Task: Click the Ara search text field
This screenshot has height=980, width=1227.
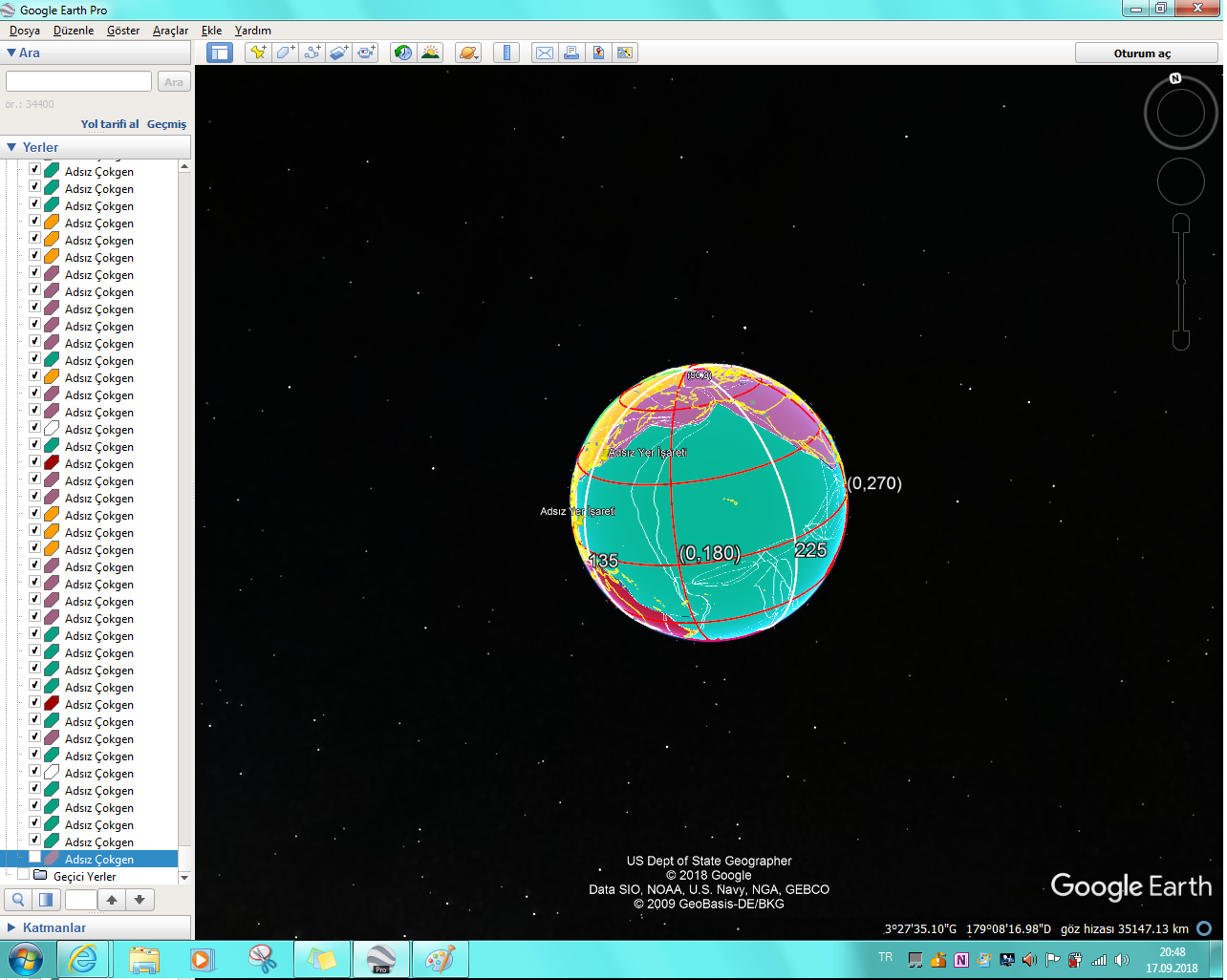Action: coord(78,81)
